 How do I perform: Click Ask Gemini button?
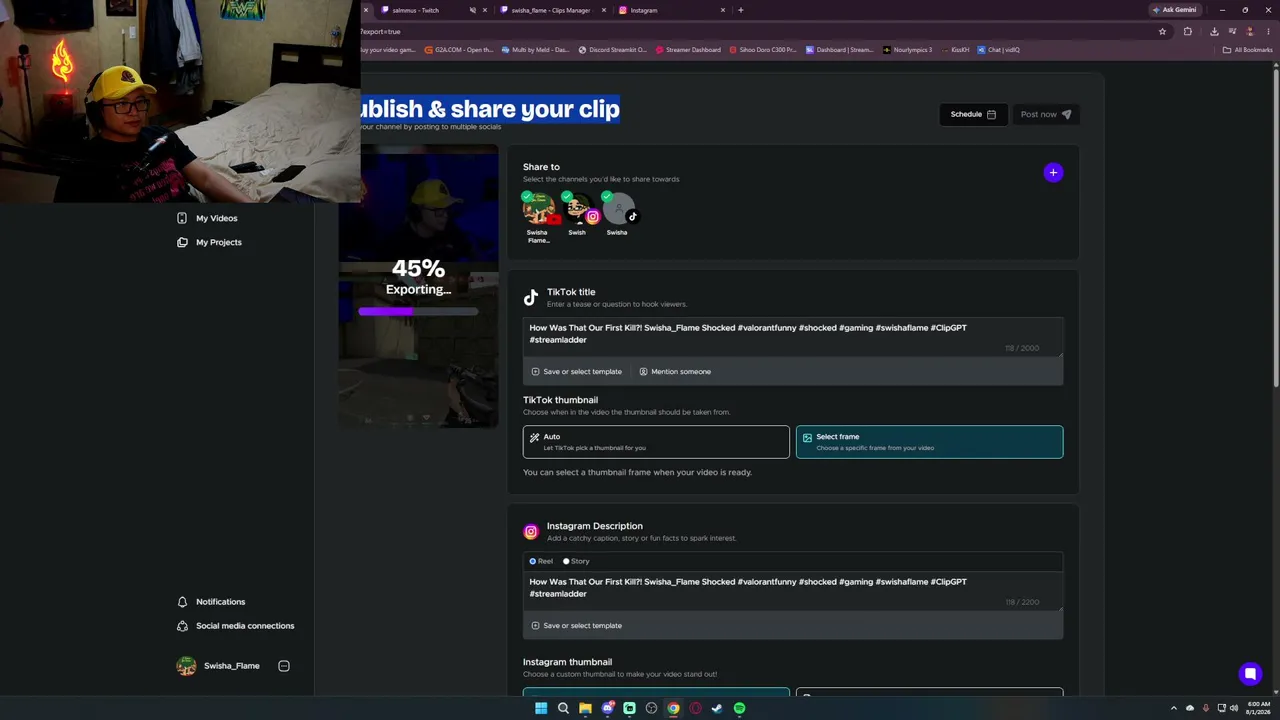[x=1174, y=10]
